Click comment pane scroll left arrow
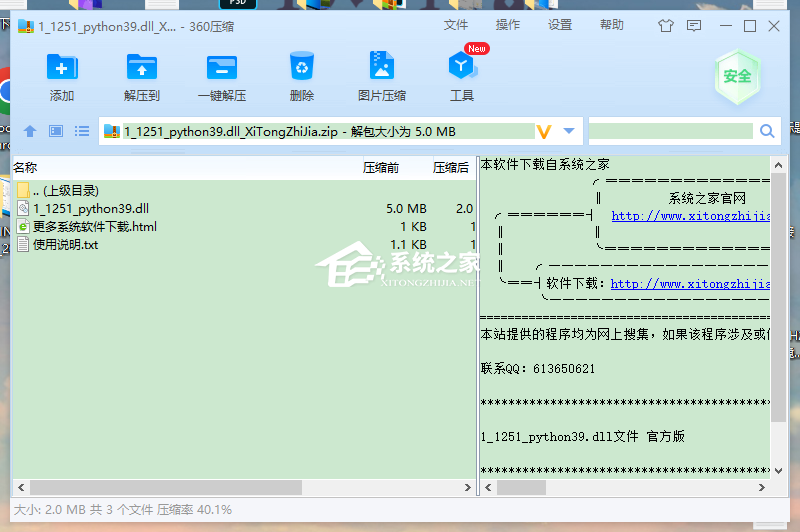This screenshot has width=800, height=532. tap(488, 488)
